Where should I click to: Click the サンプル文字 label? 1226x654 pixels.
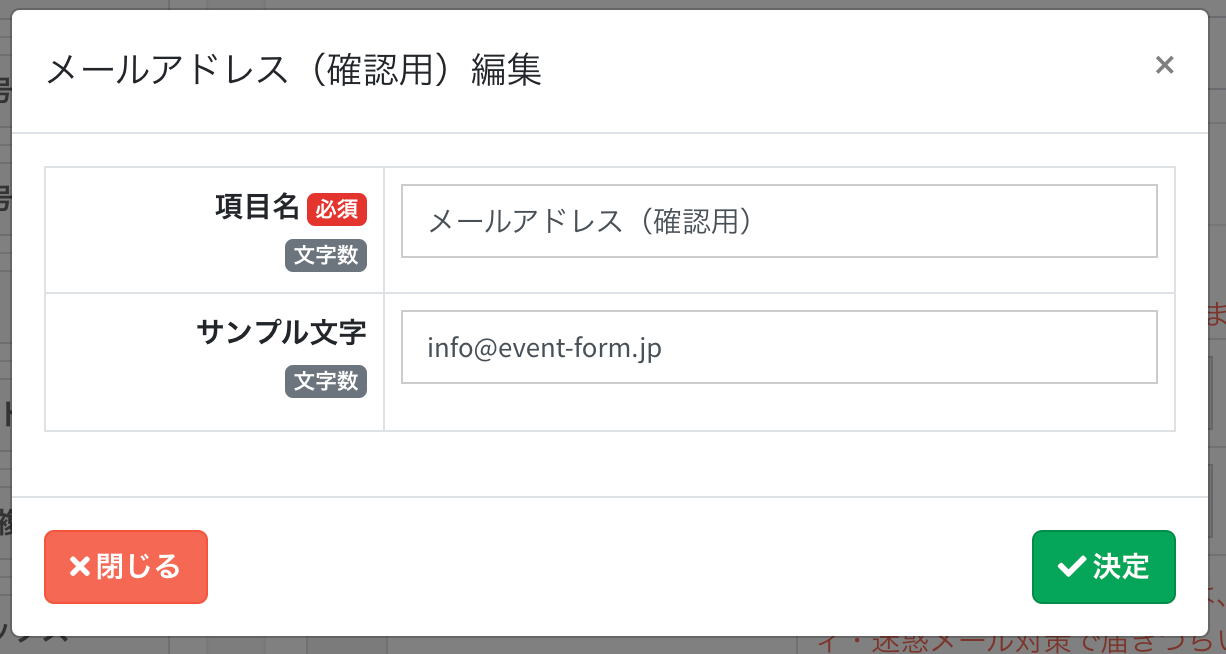click(282, 333)
